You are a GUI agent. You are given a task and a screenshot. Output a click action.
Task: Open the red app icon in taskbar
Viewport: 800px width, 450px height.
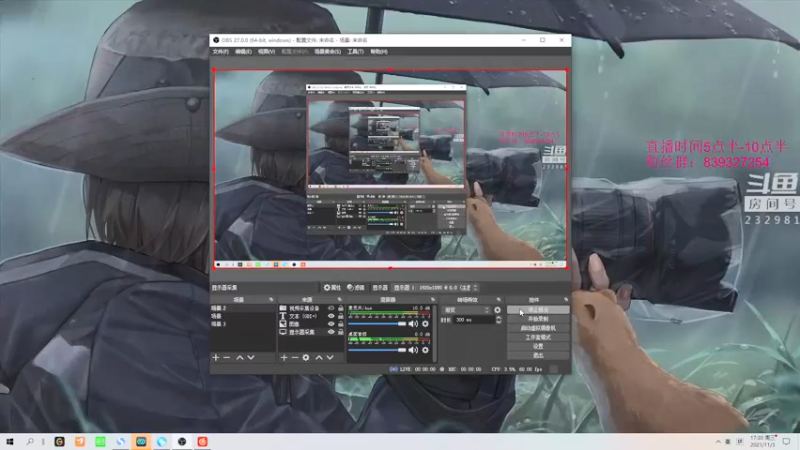click(202, 442)
